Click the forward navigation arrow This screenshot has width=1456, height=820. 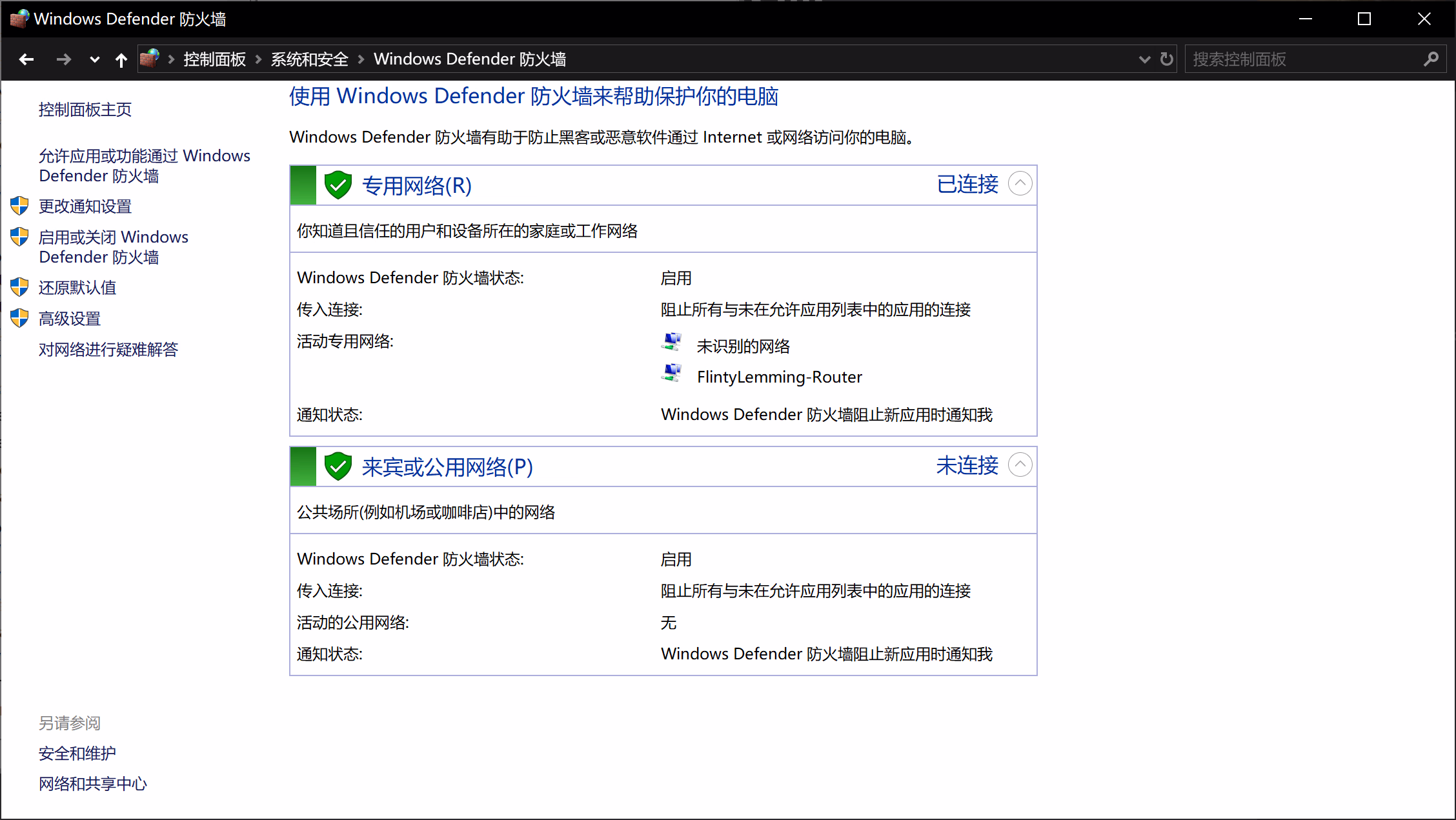(x=63, y=59)
